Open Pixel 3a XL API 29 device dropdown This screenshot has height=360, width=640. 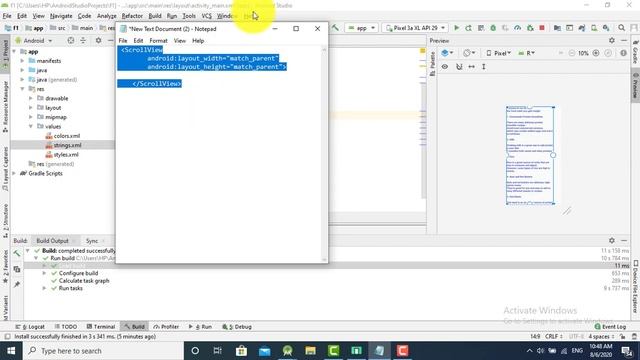click(415, 28)
